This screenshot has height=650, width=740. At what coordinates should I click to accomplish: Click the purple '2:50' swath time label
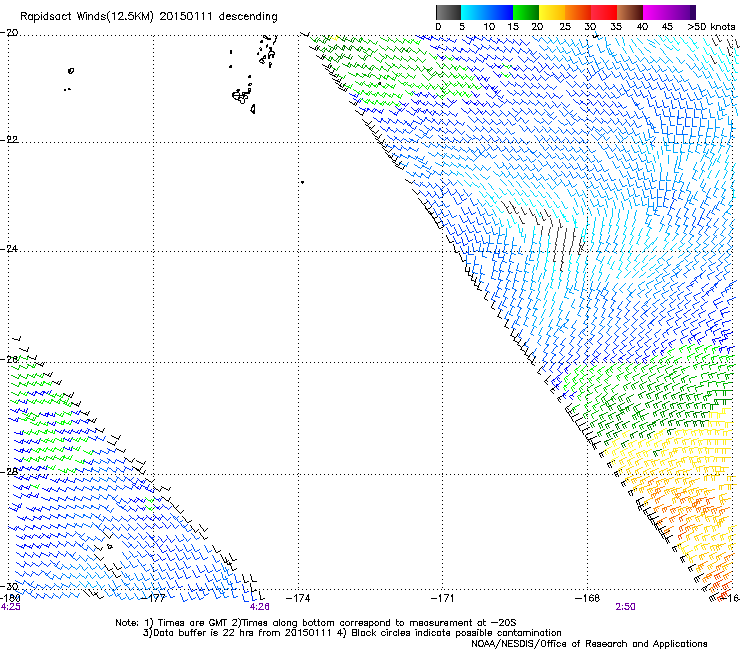pyautogui.click(x=625, y=607)
